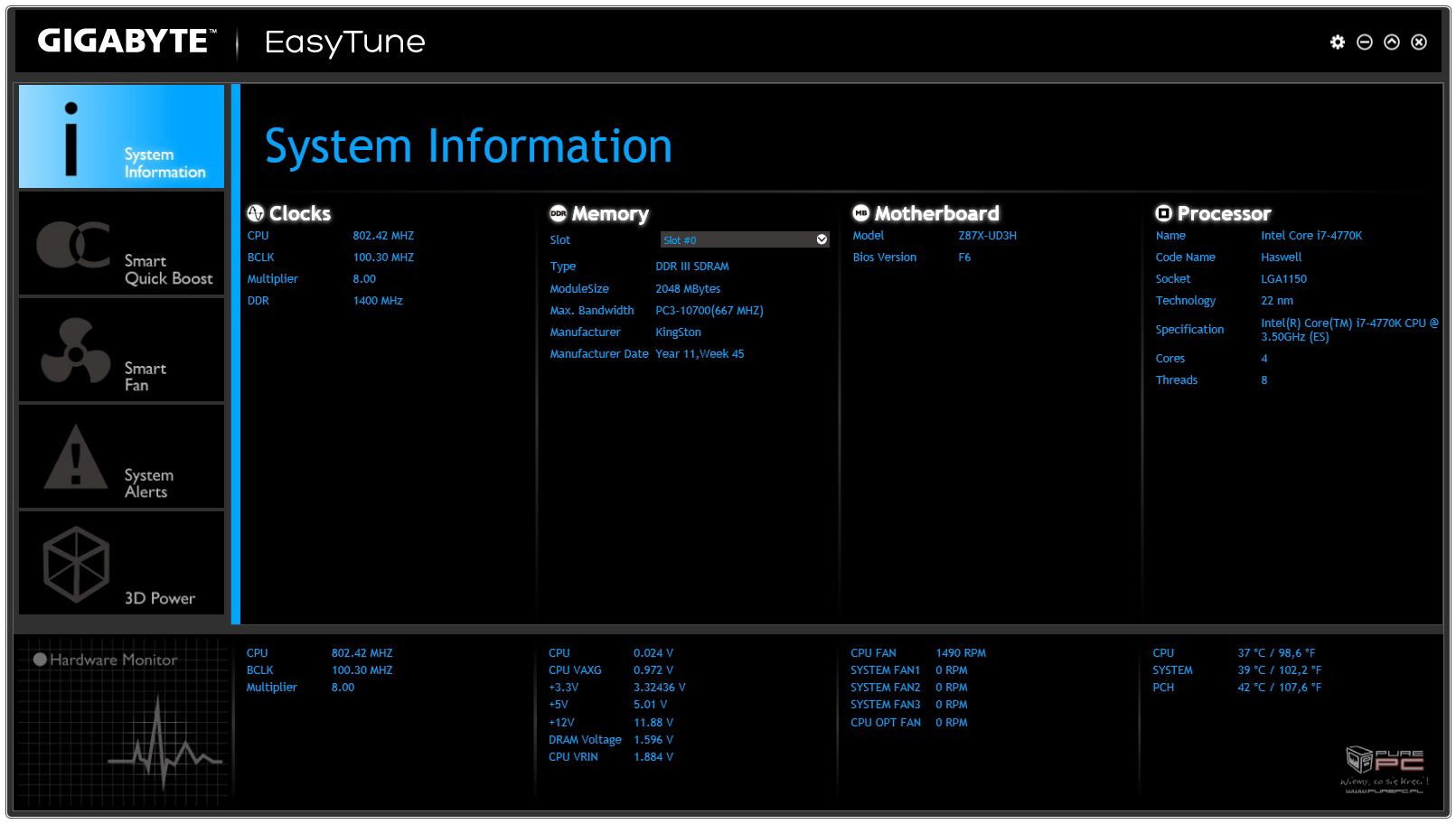Select the BCLK value 100.30 MHZ in Clocks
1456x824 pixels.
(383, 257)
